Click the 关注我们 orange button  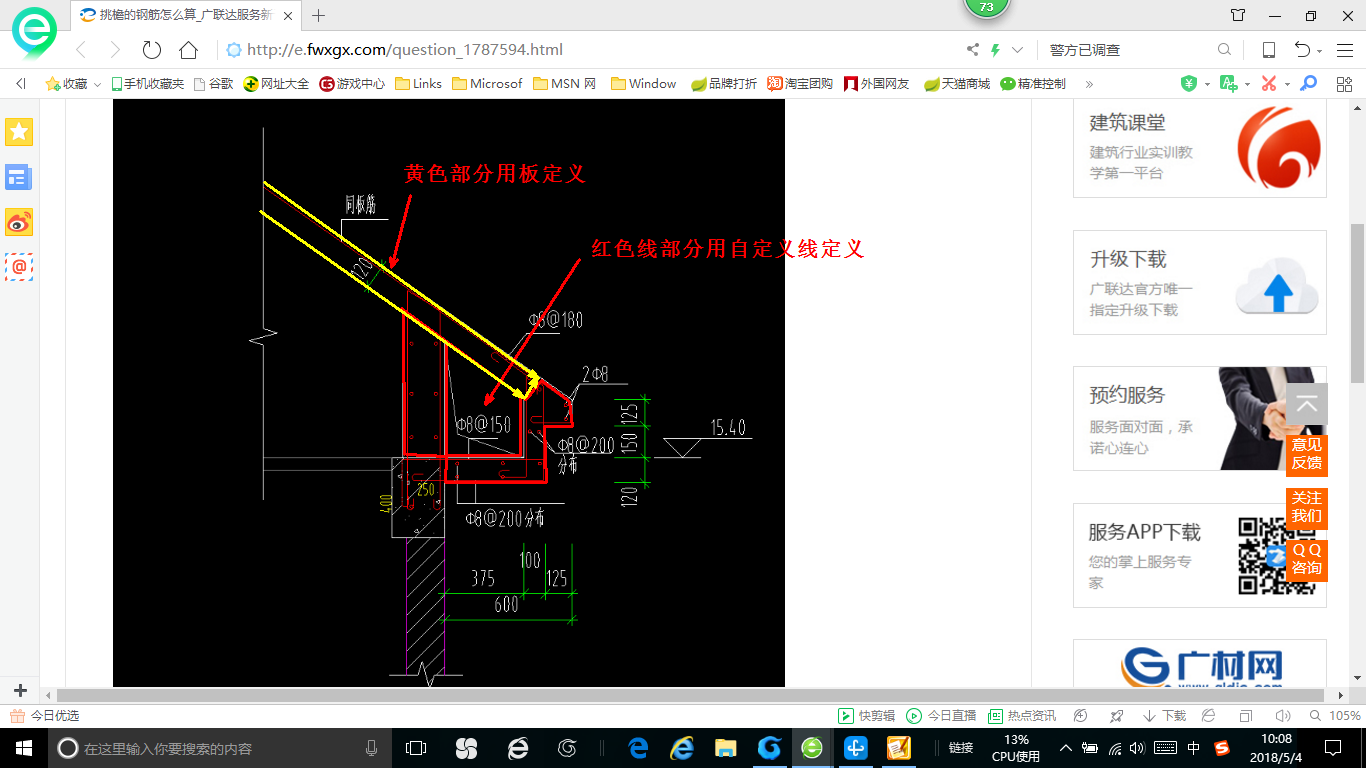click(x=1307, y=507)
